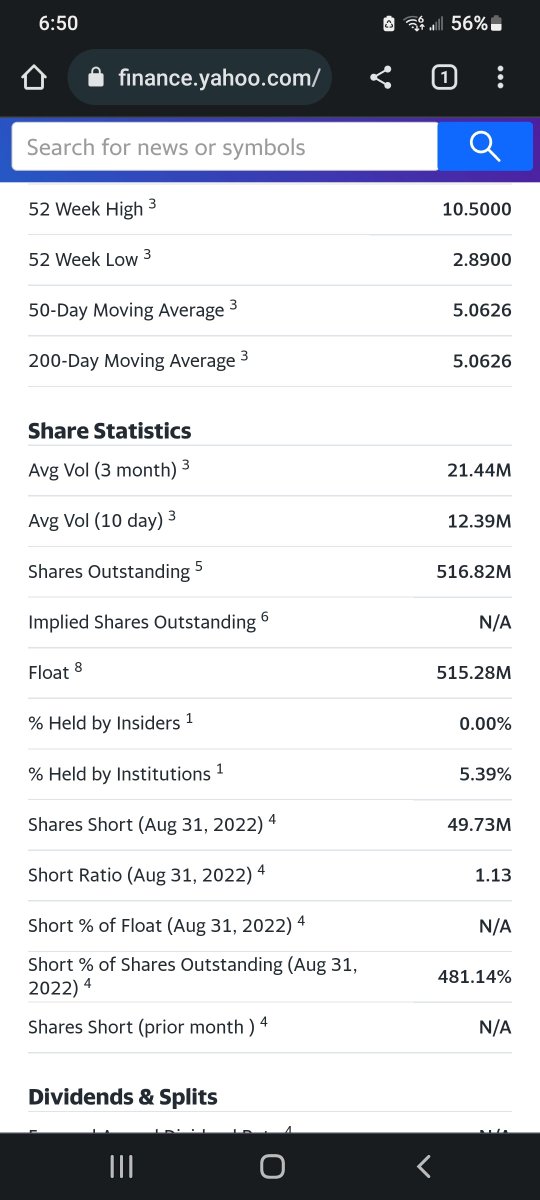Tap the lock icon in address bar

[97, 78]
